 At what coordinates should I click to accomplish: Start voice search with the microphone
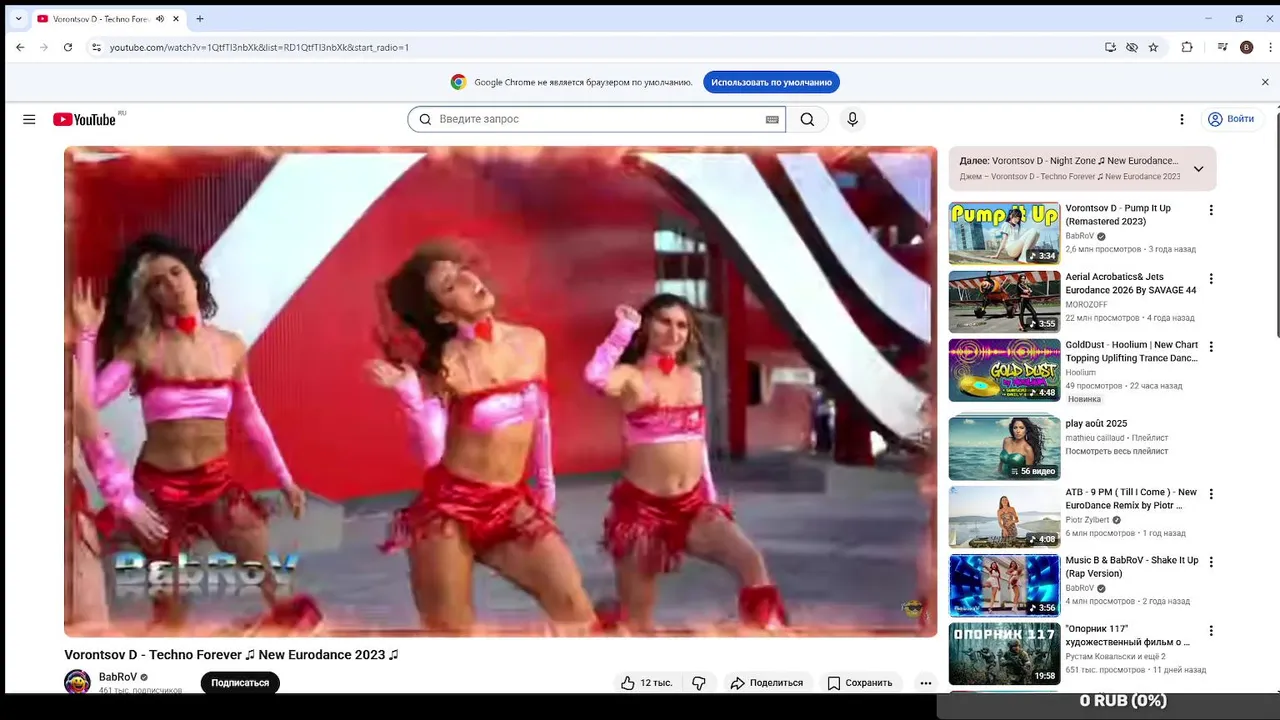click(x=852, y=119)
